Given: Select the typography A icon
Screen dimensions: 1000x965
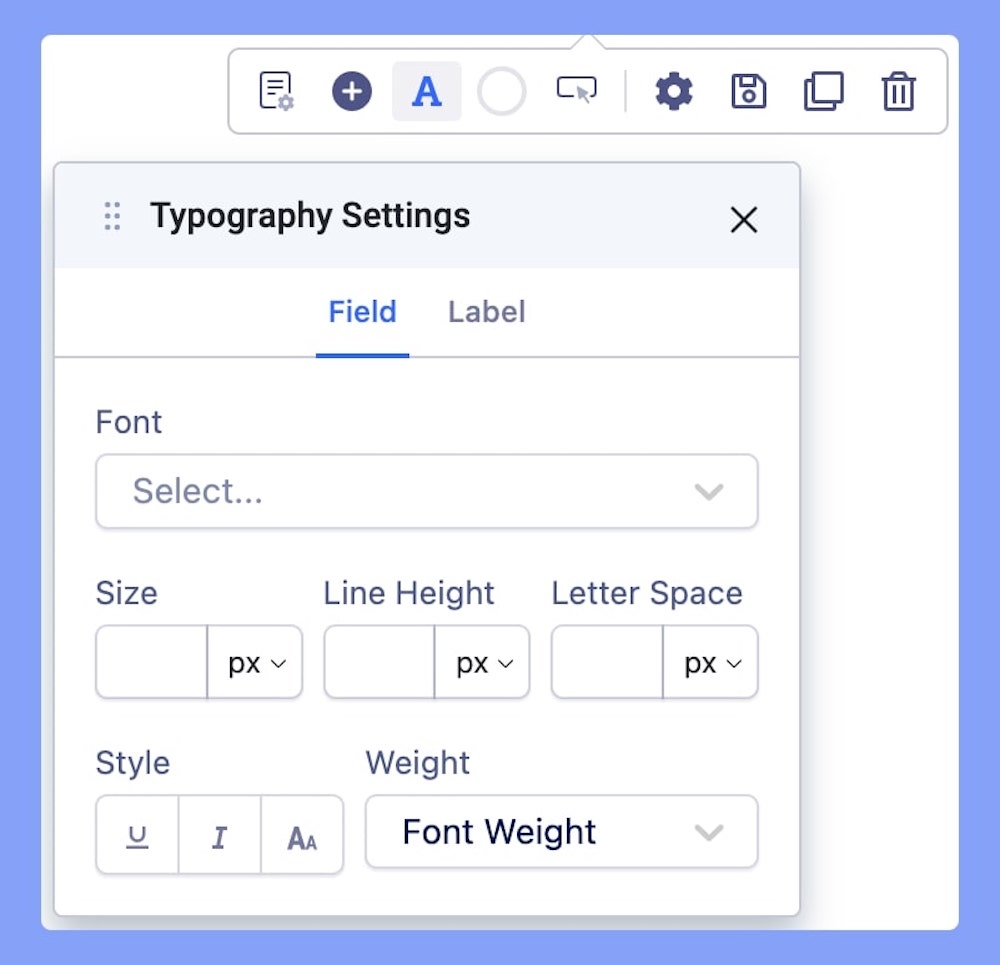Looking at the screenshot, I should (x=427, y=92).
